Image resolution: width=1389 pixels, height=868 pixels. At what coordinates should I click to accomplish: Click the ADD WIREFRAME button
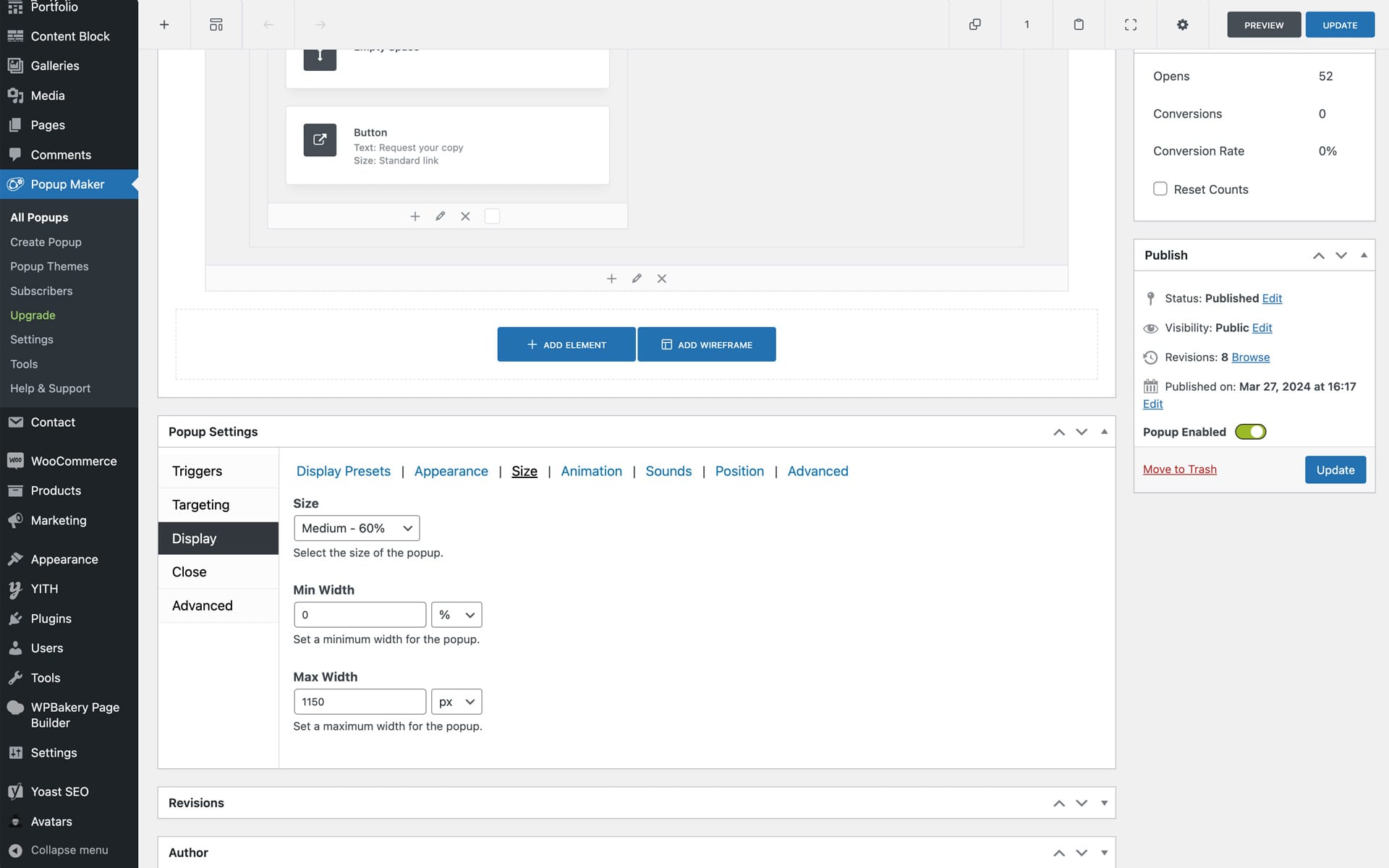pos(707,344)
